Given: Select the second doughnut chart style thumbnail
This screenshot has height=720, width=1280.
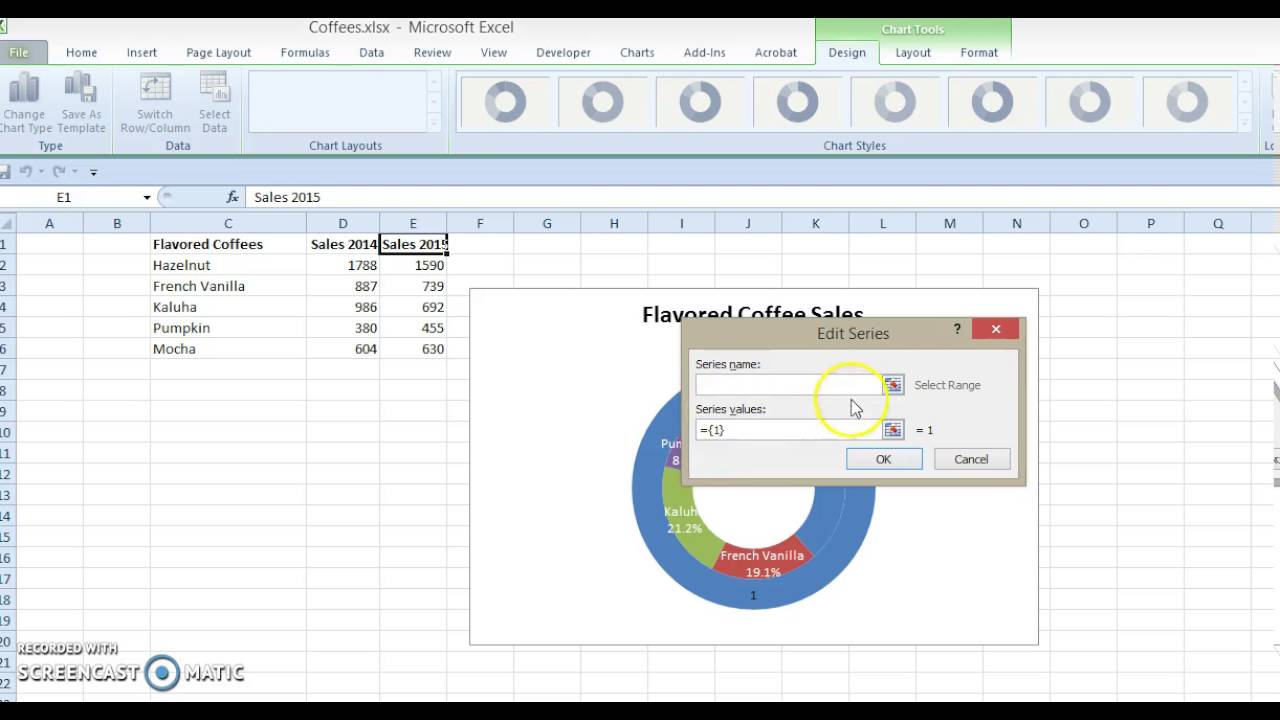Looking at the screenshot, I should tap(602, 102).
